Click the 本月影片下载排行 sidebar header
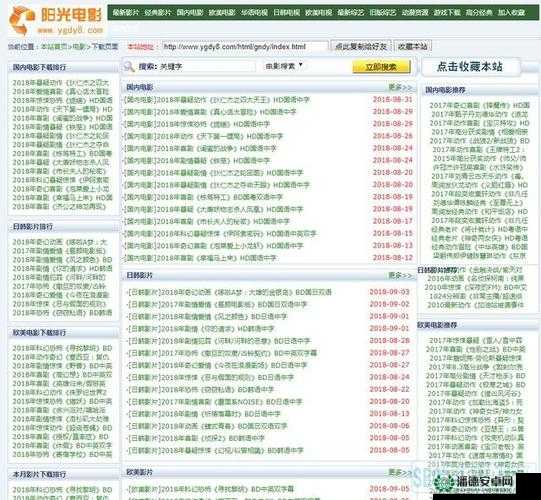 pyautogui.click(x=39, y=474)
